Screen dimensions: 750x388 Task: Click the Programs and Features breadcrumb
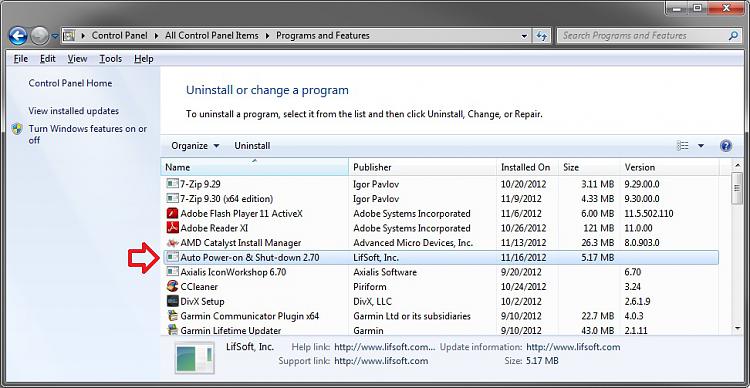[323, 35]
